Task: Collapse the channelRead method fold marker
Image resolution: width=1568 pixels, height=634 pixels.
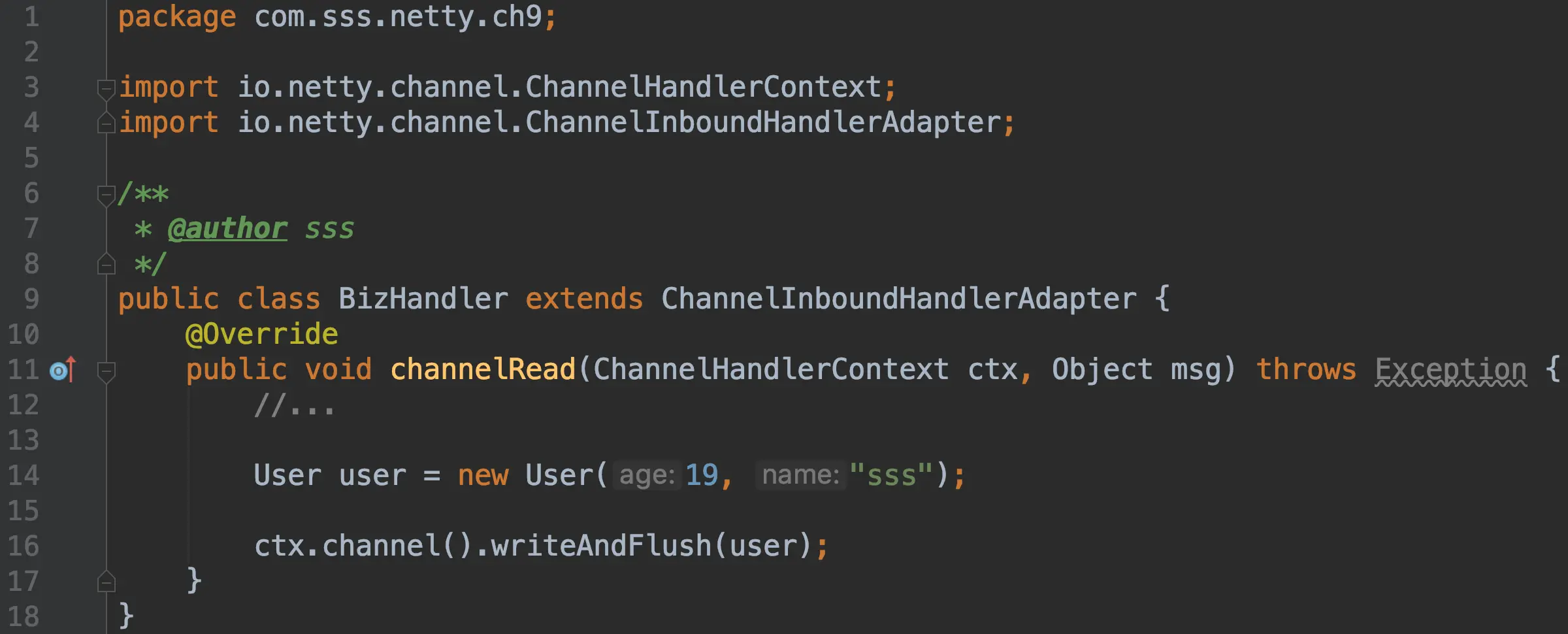Action: 106,371
